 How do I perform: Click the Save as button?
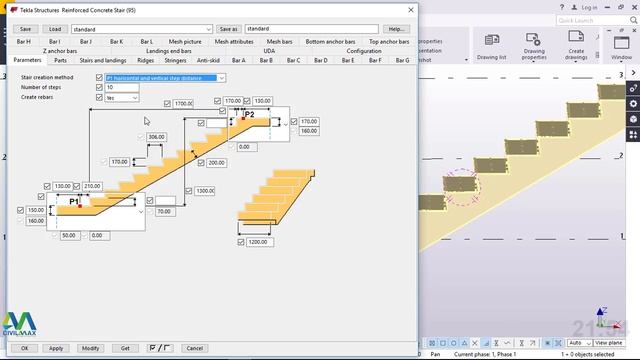(228, 29)
